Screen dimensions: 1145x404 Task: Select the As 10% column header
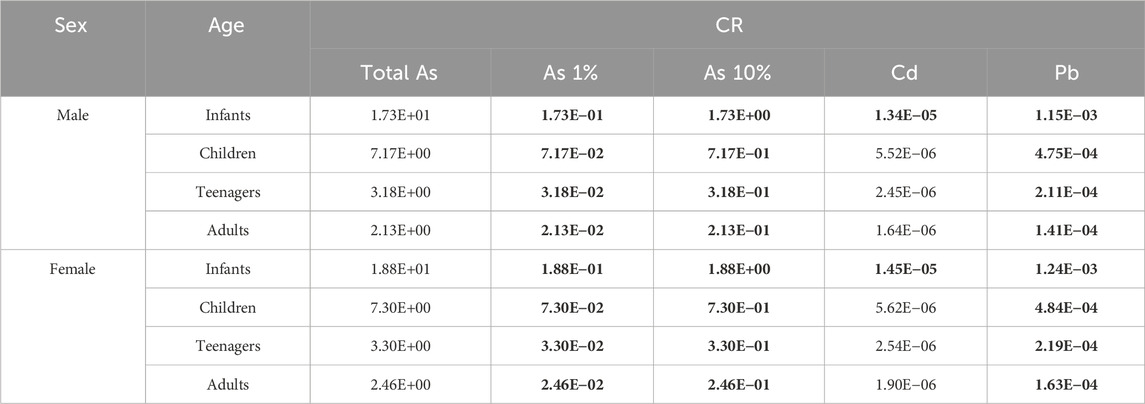pos(739,72)
